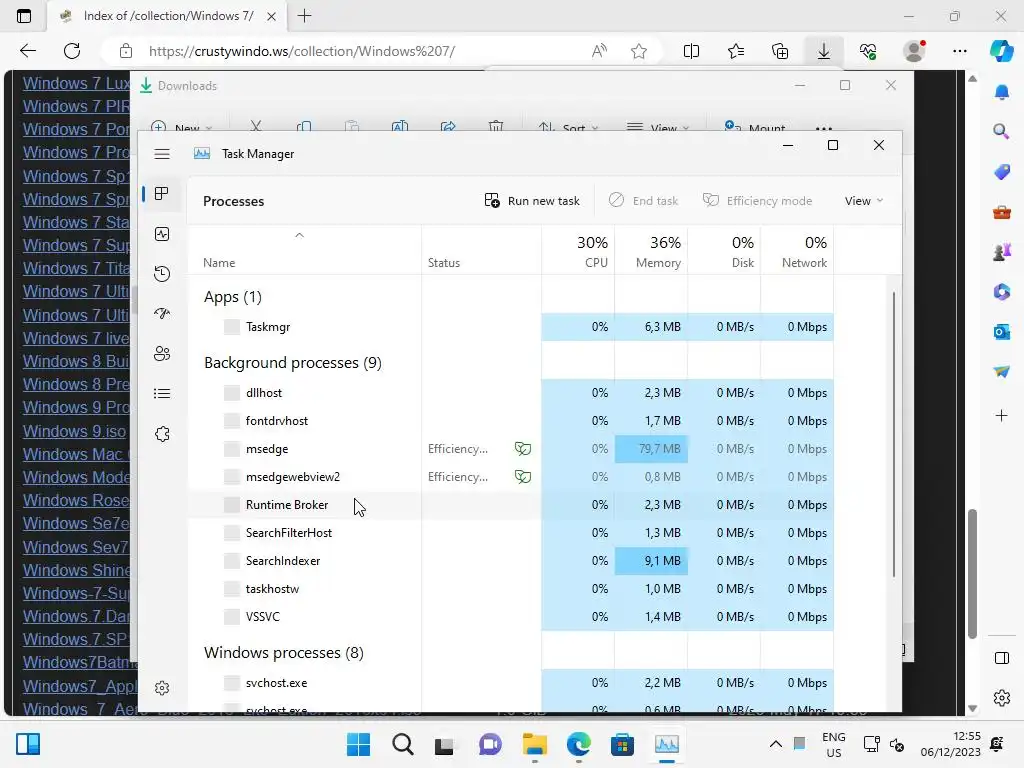
Task: Open Windows Start menu
Action: tap(359, 744)
